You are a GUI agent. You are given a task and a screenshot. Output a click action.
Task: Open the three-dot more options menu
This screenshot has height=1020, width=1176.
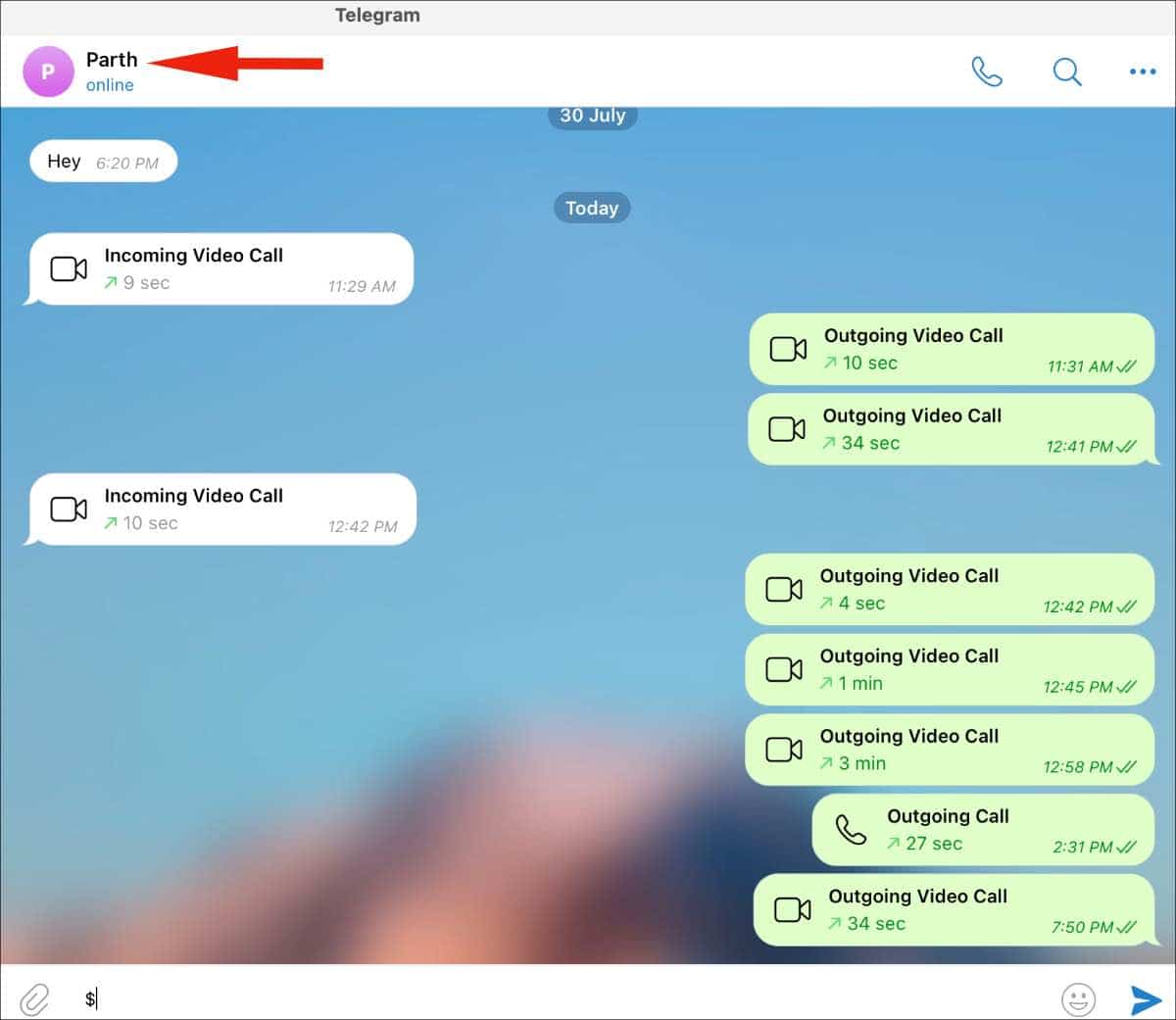[1142, 72]
